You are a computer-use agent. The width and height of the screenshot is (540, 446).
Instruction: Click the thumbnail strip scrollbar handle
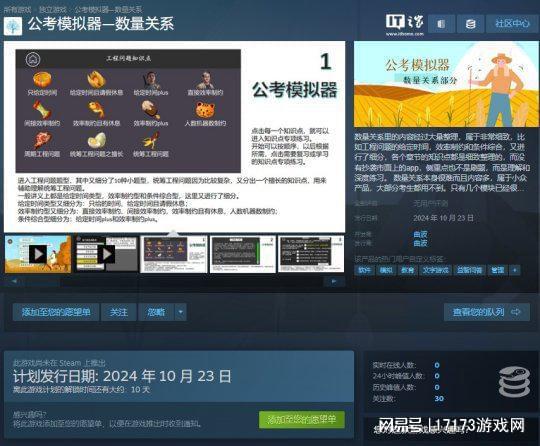coord(43,281)
